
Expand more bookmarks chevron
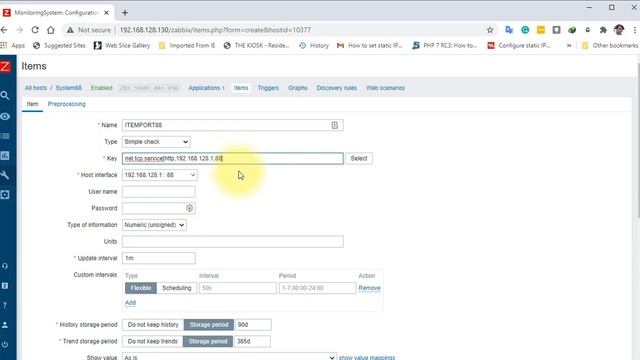point(569,45)
